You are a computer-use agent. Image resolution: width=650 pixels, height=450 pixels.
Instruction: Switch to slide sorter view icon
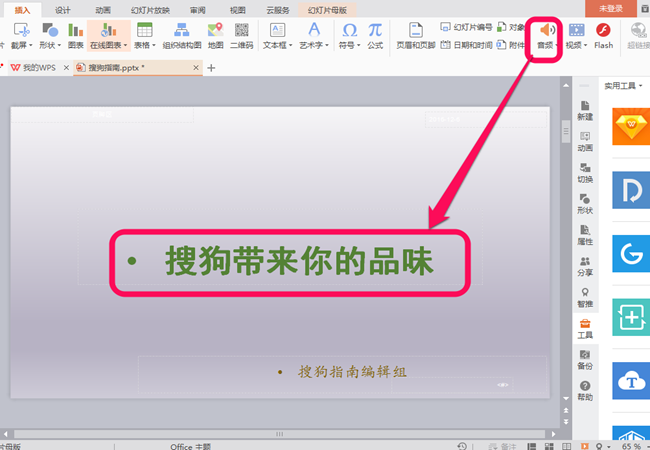pos(549,446)
